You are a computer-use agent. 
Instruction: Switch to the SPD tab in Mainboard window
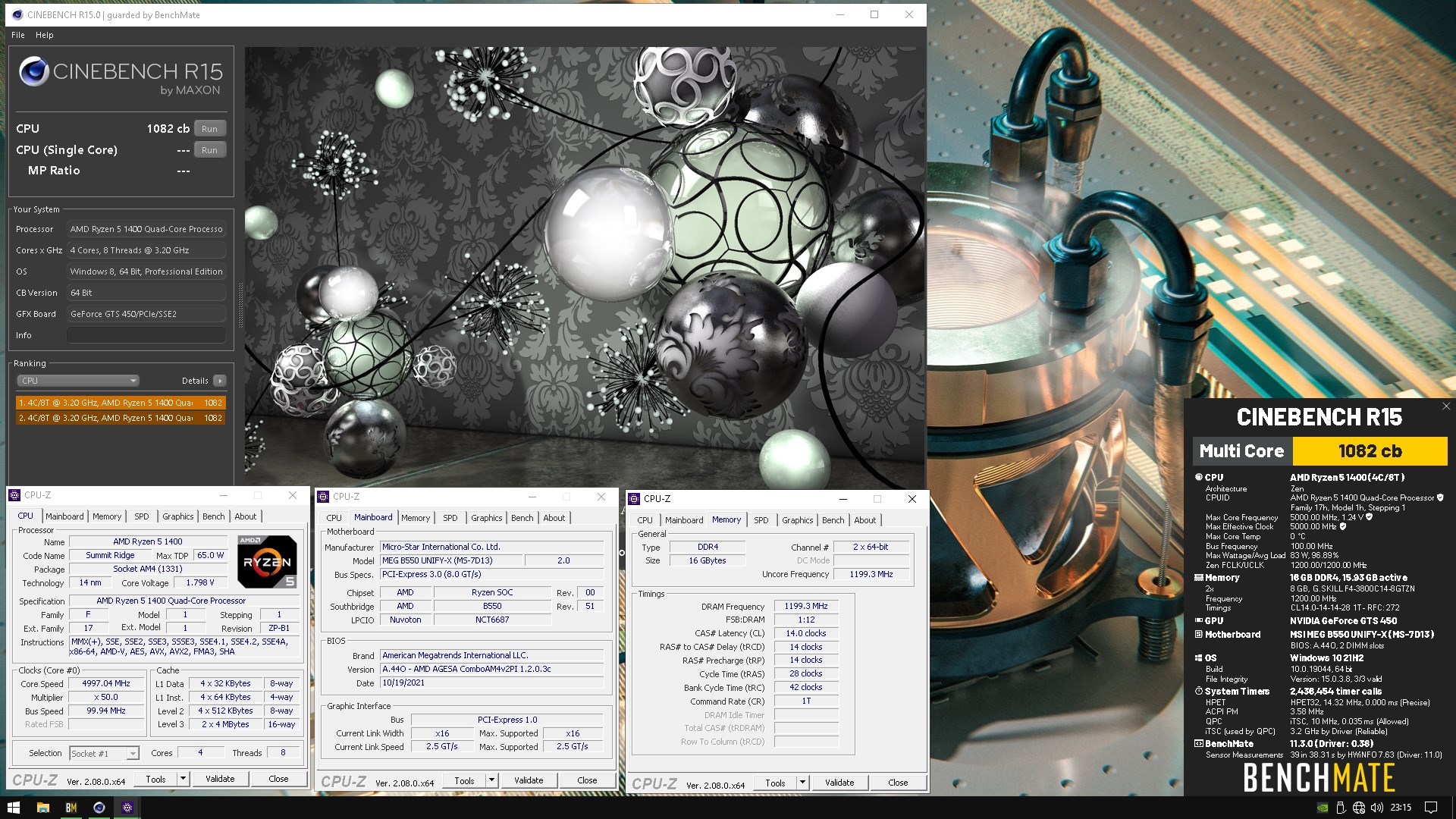pos(450,518)
